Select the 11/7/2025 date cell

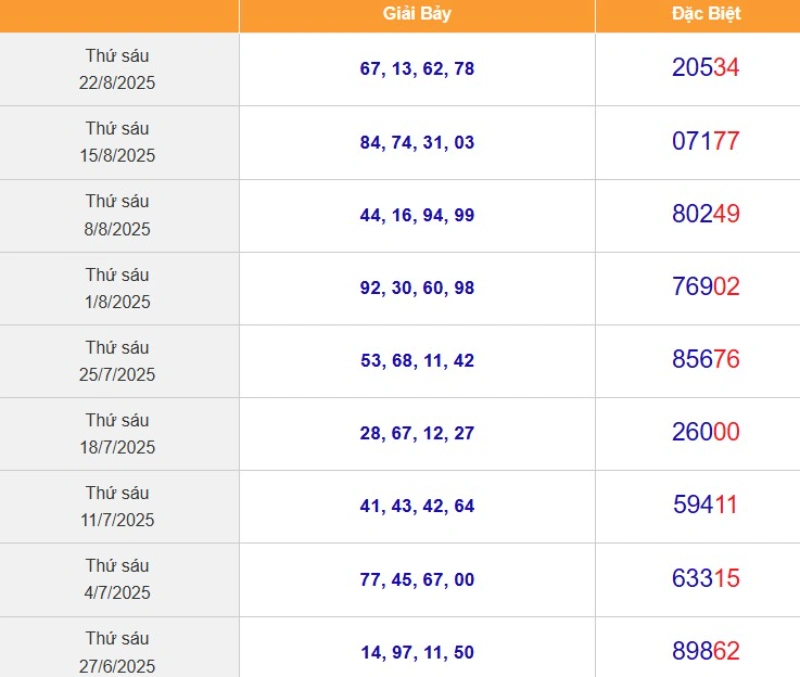[x=117, y=507]
